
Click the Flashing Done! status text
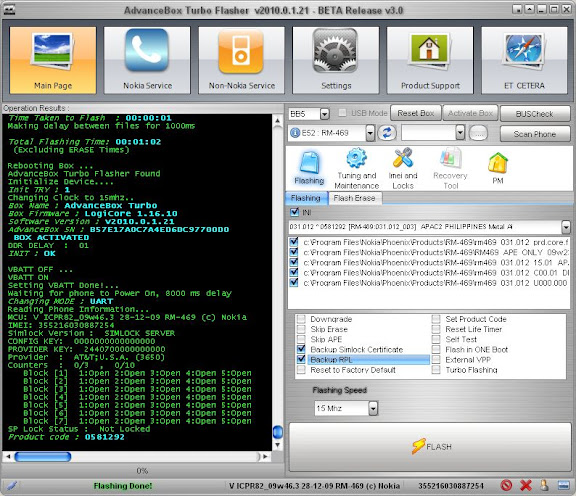pos(123,486)
